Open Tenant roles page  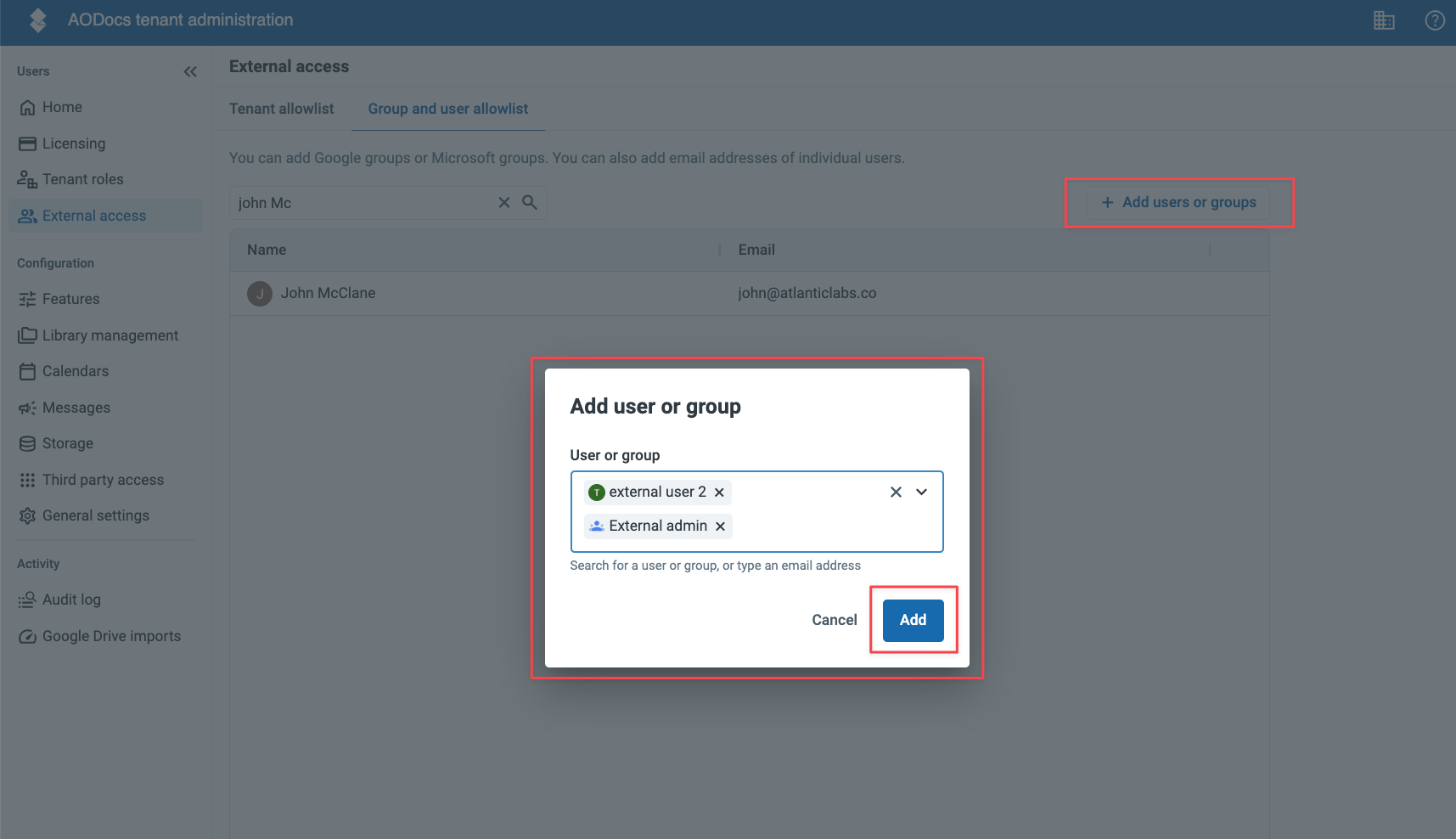(105, 179)
